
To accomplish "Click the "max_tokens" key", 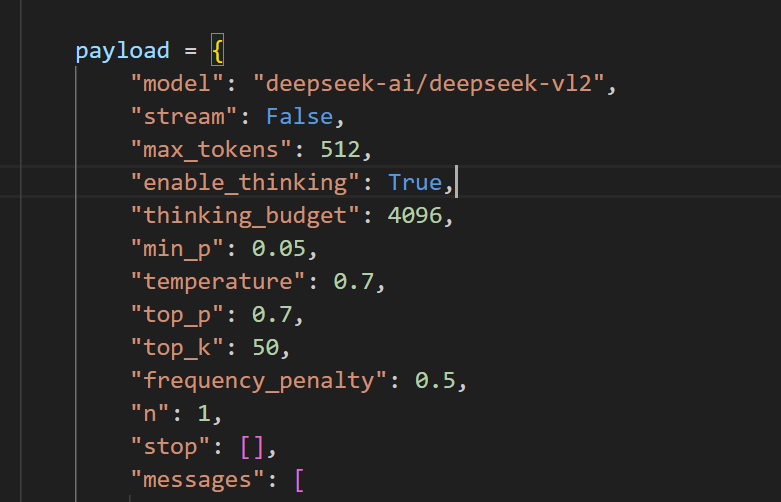I will tap(211, 149).
